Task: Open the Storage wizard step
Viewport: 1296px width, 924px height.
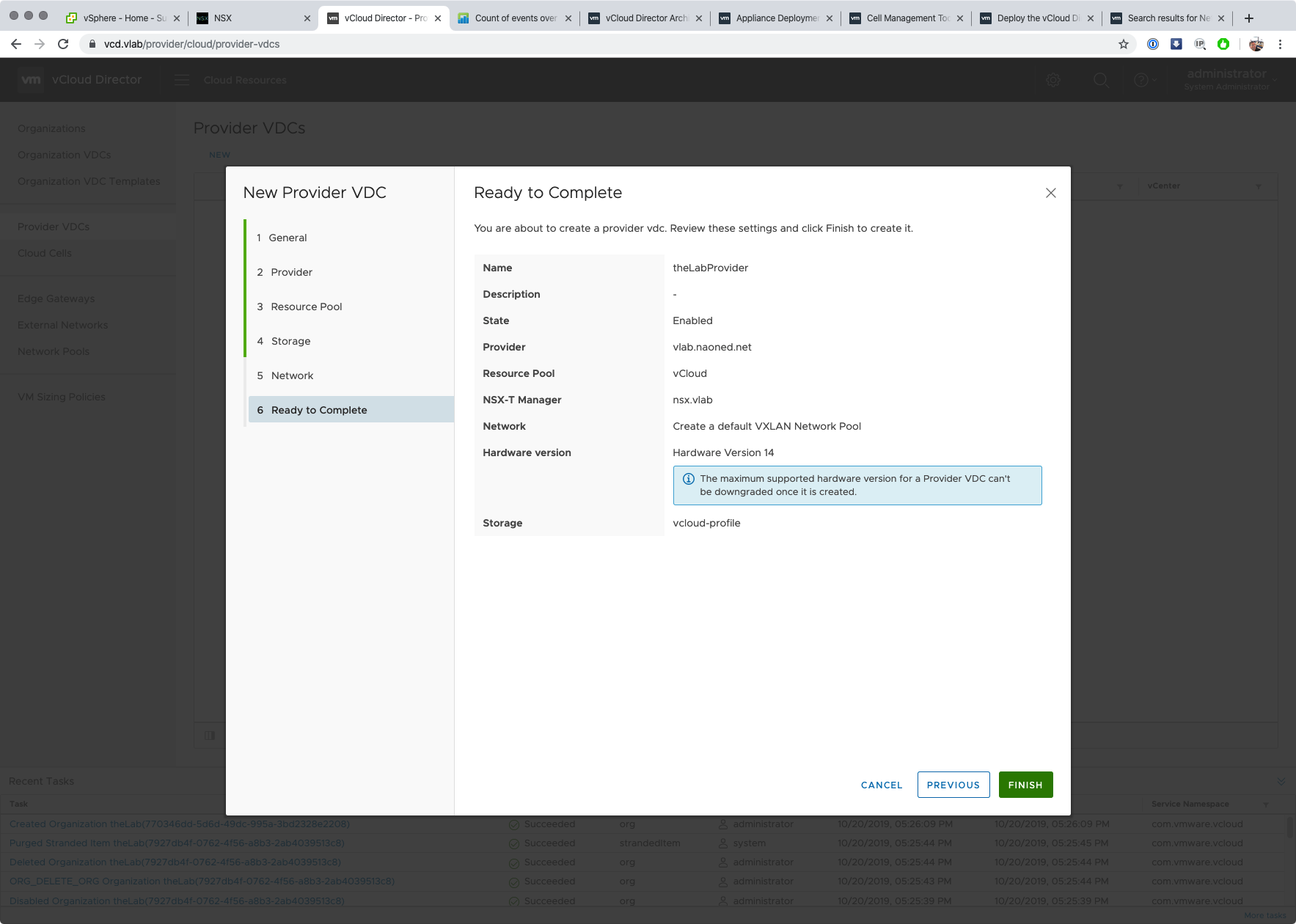Action: coord(290,341)
